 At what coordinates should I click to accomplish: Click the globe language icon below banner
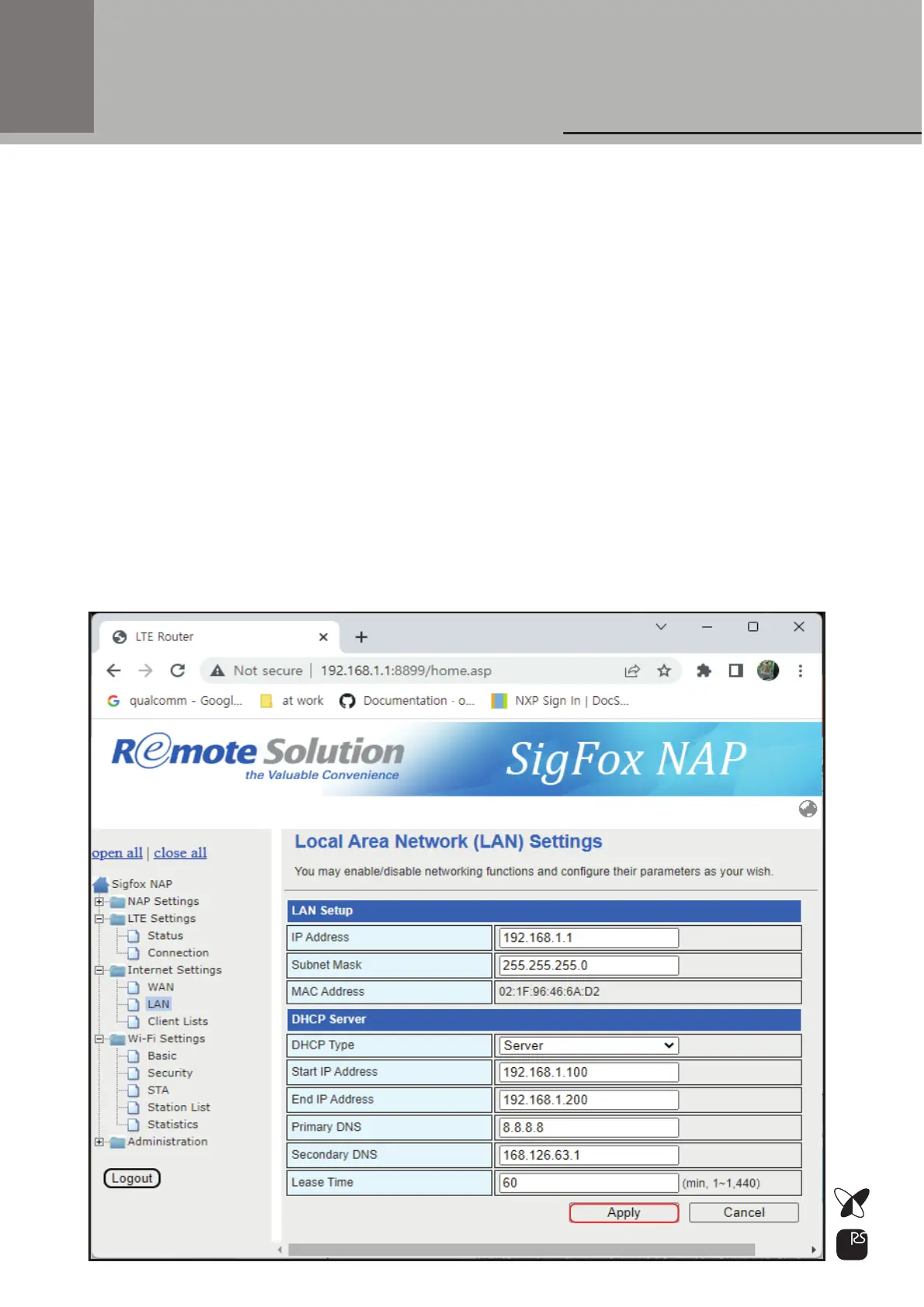[x=808, y=809]
